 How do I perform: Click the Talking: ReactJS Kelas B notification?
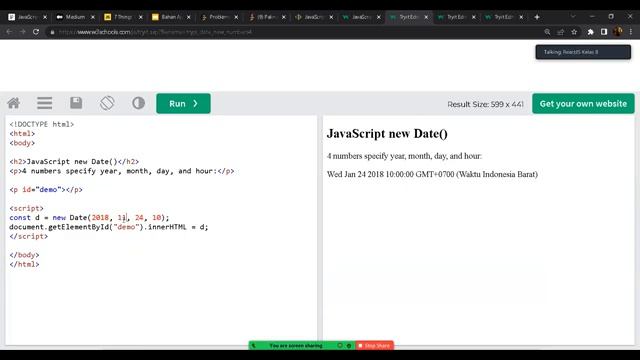(583, 52)
